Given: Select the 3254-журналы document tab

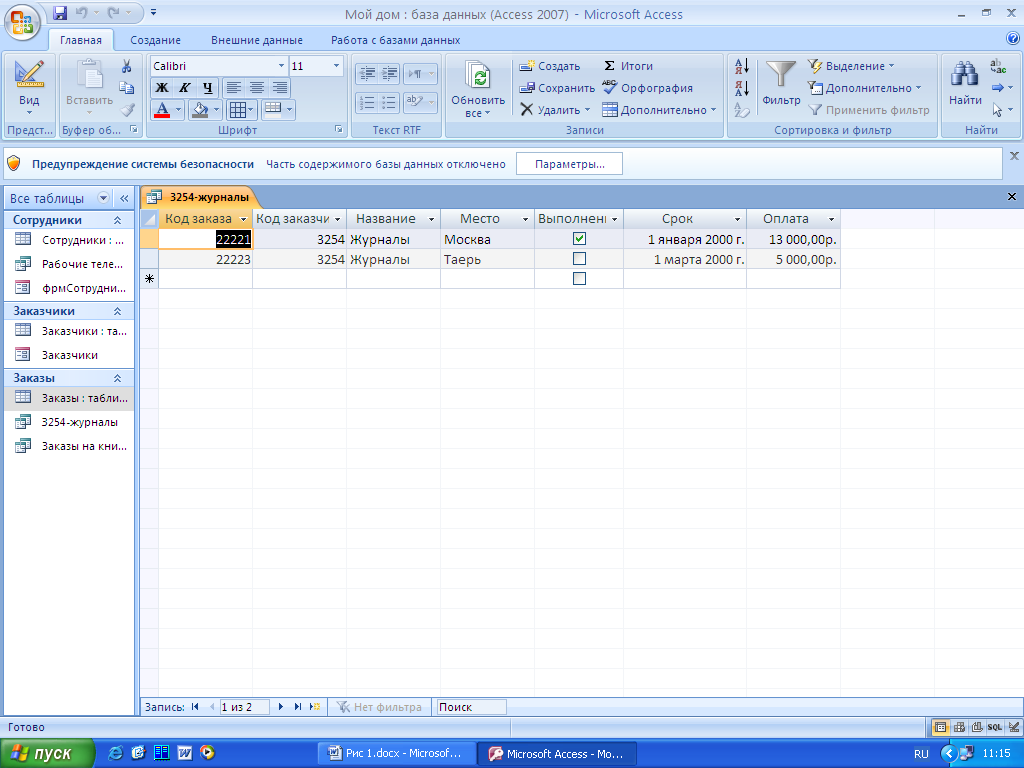Looking at the screenshot, I should pyautogui.click(x=200, y=197).
